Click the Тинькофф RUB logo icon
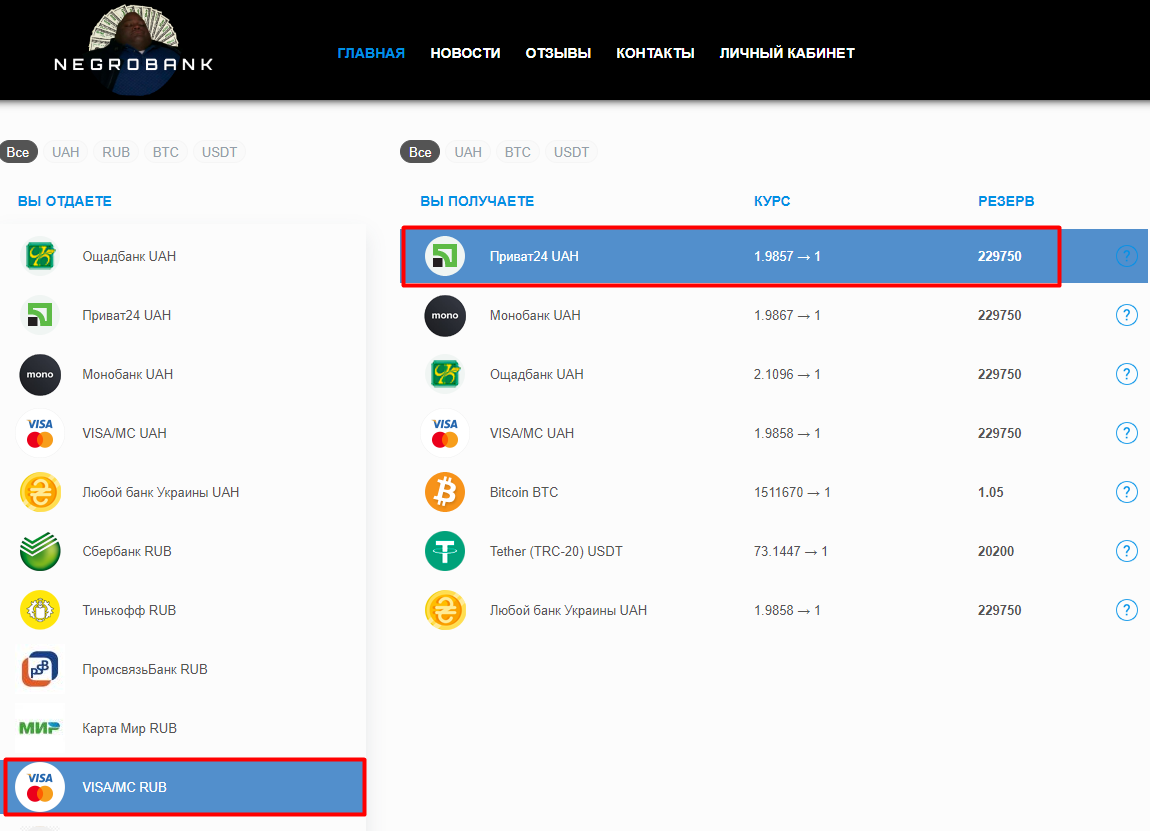This screenshot has height=831, width=1150. [x=40, y=610]
